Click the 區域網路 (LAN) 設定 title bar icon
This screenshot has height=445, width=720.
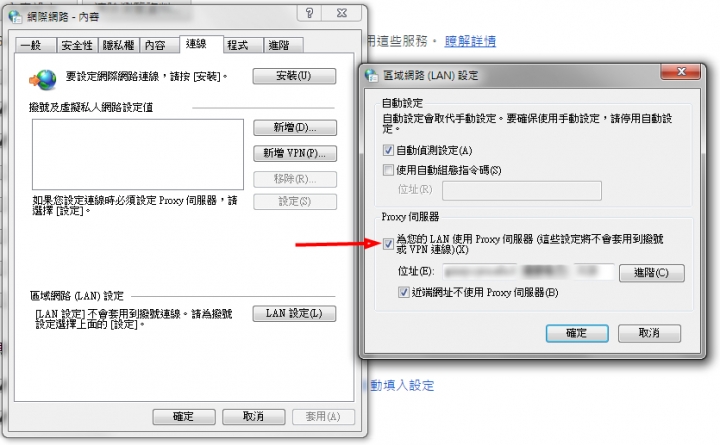(x=371, y=75)
